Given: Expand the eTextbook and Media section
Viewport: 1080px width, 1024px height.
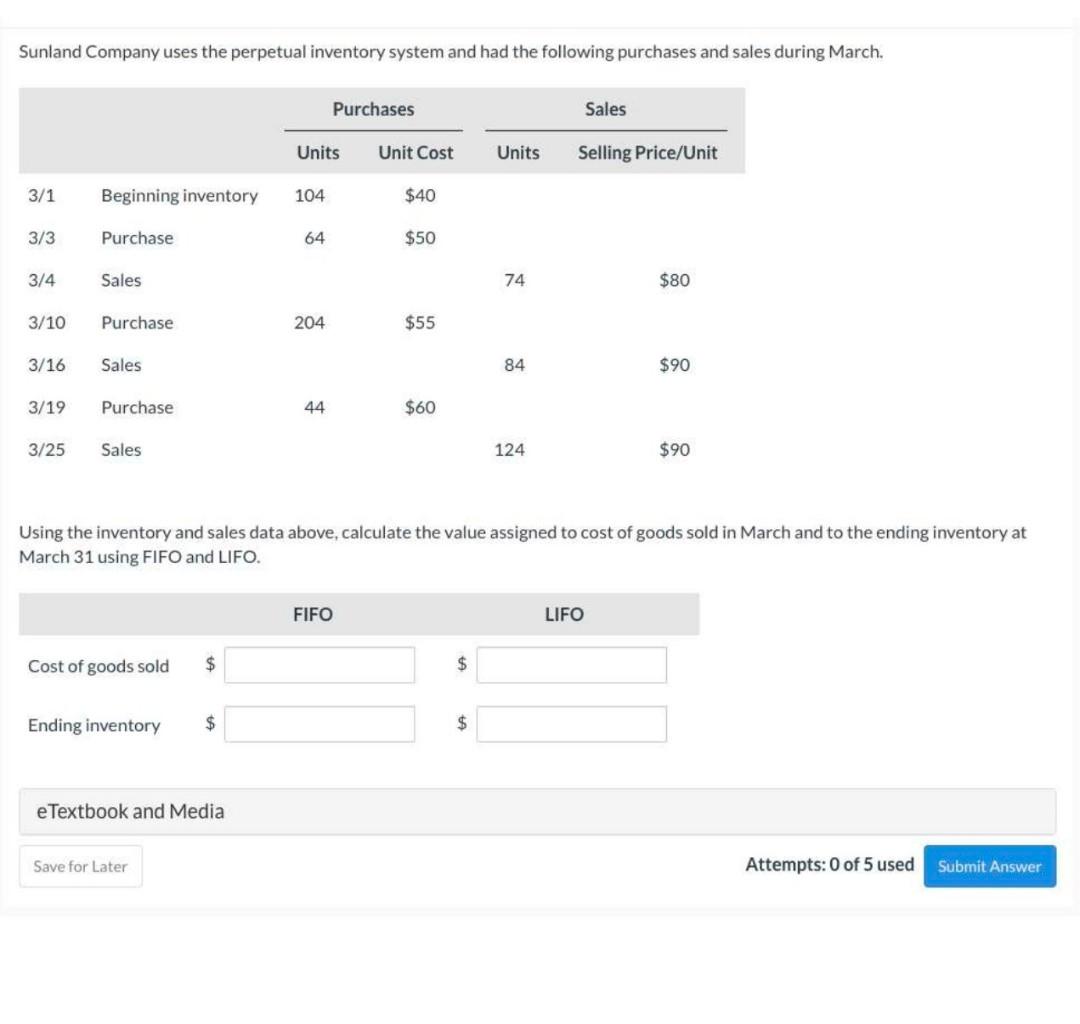Looking at the screenshot, I should 130,811.
